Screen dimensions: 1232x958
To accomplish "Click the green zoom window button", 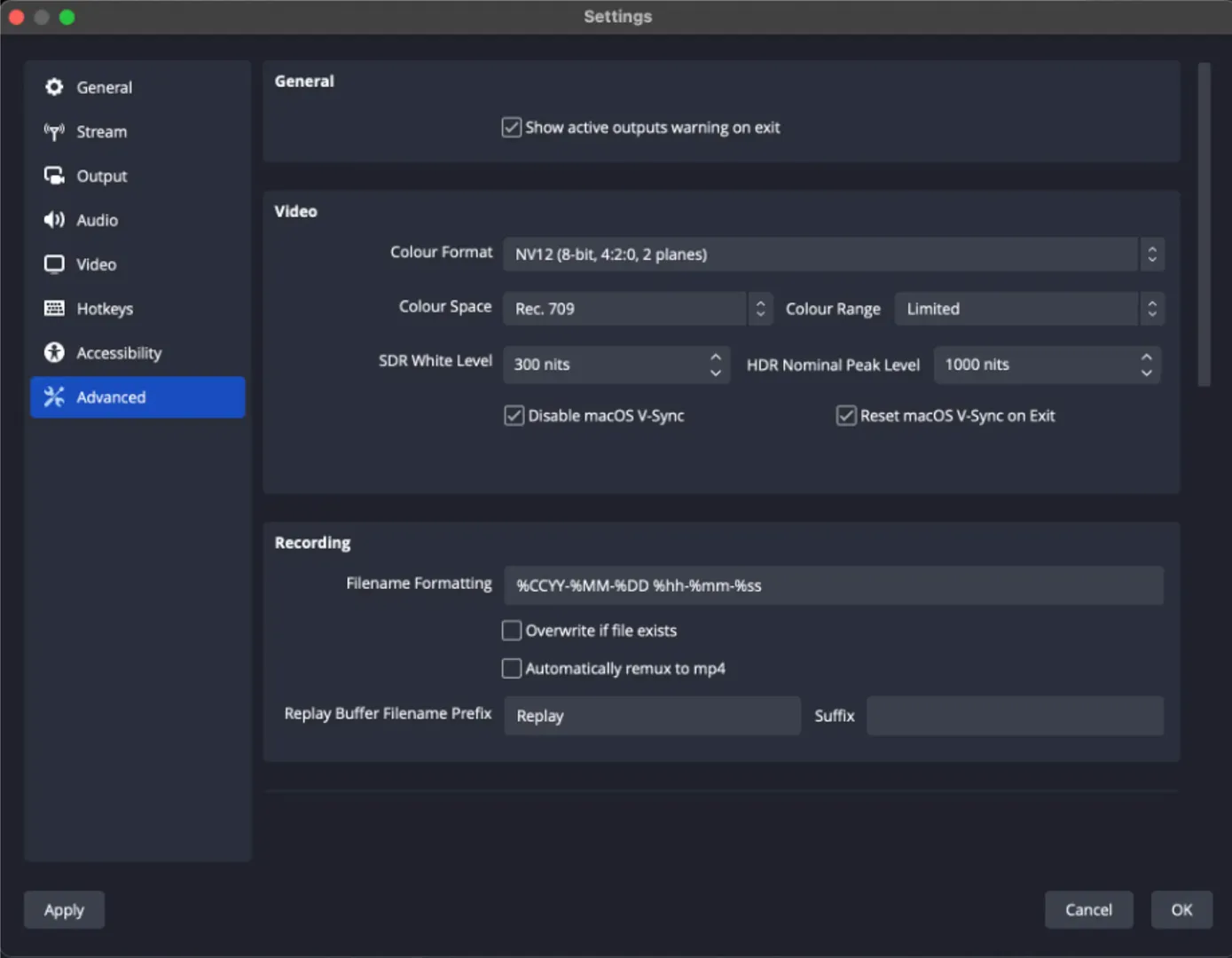I will (67, 17).
